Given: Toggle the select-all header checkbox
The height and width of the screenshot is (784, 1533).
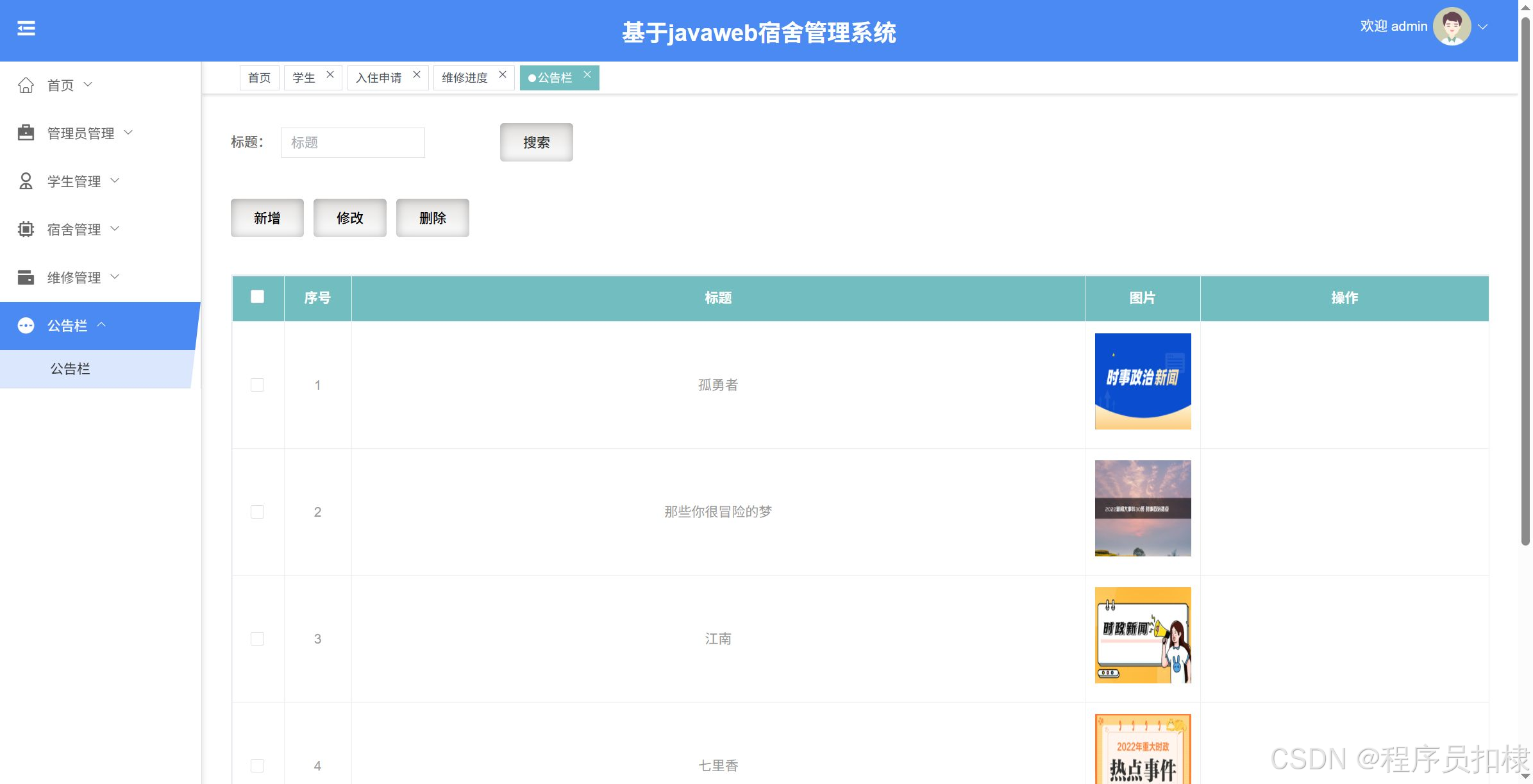Looking at the screenshot, I should 257,297.
